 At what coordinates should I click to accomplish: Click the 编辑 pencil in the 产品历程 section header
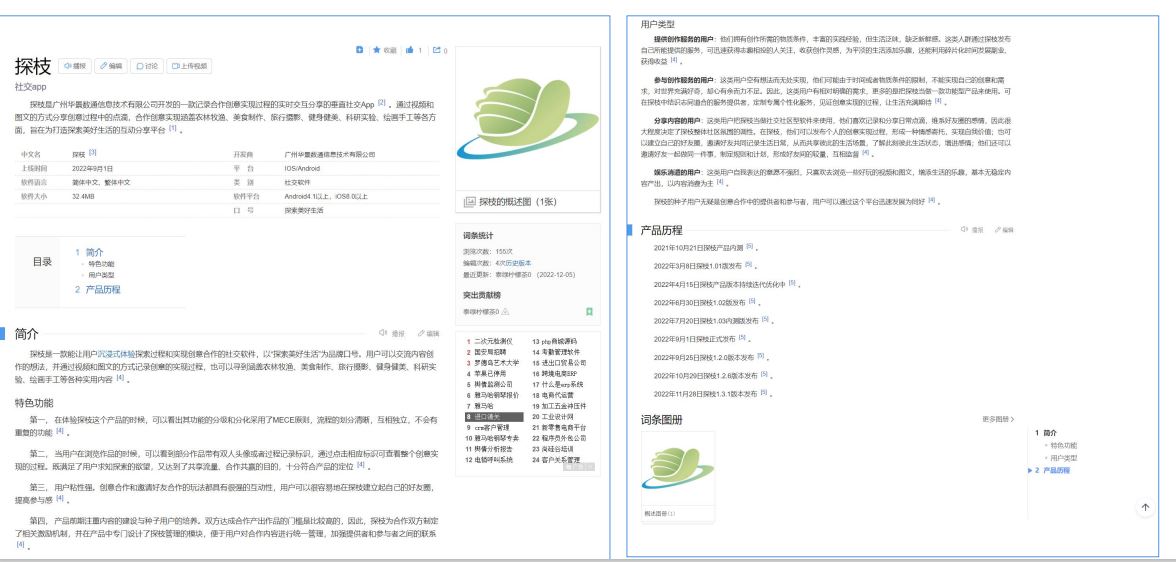[1004, 230]
